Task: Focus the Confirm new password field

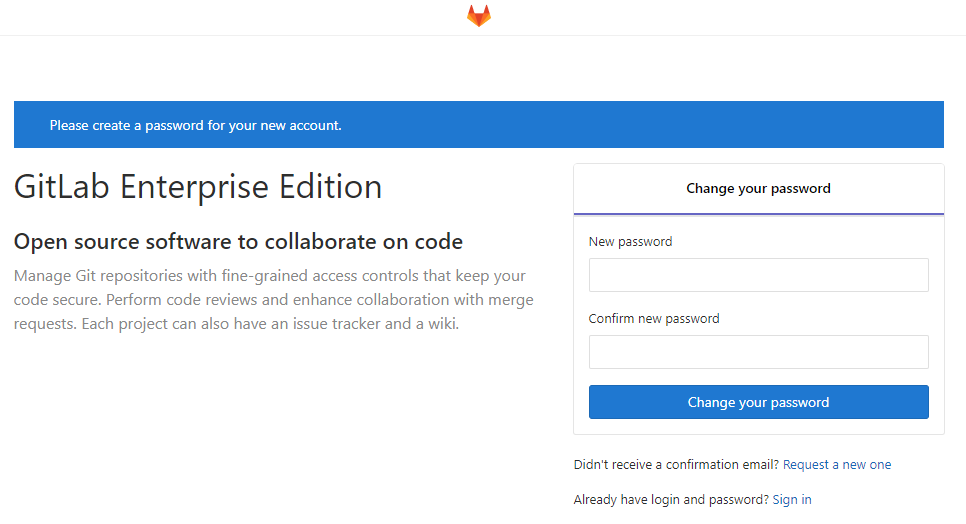Action: pos(758,352)
